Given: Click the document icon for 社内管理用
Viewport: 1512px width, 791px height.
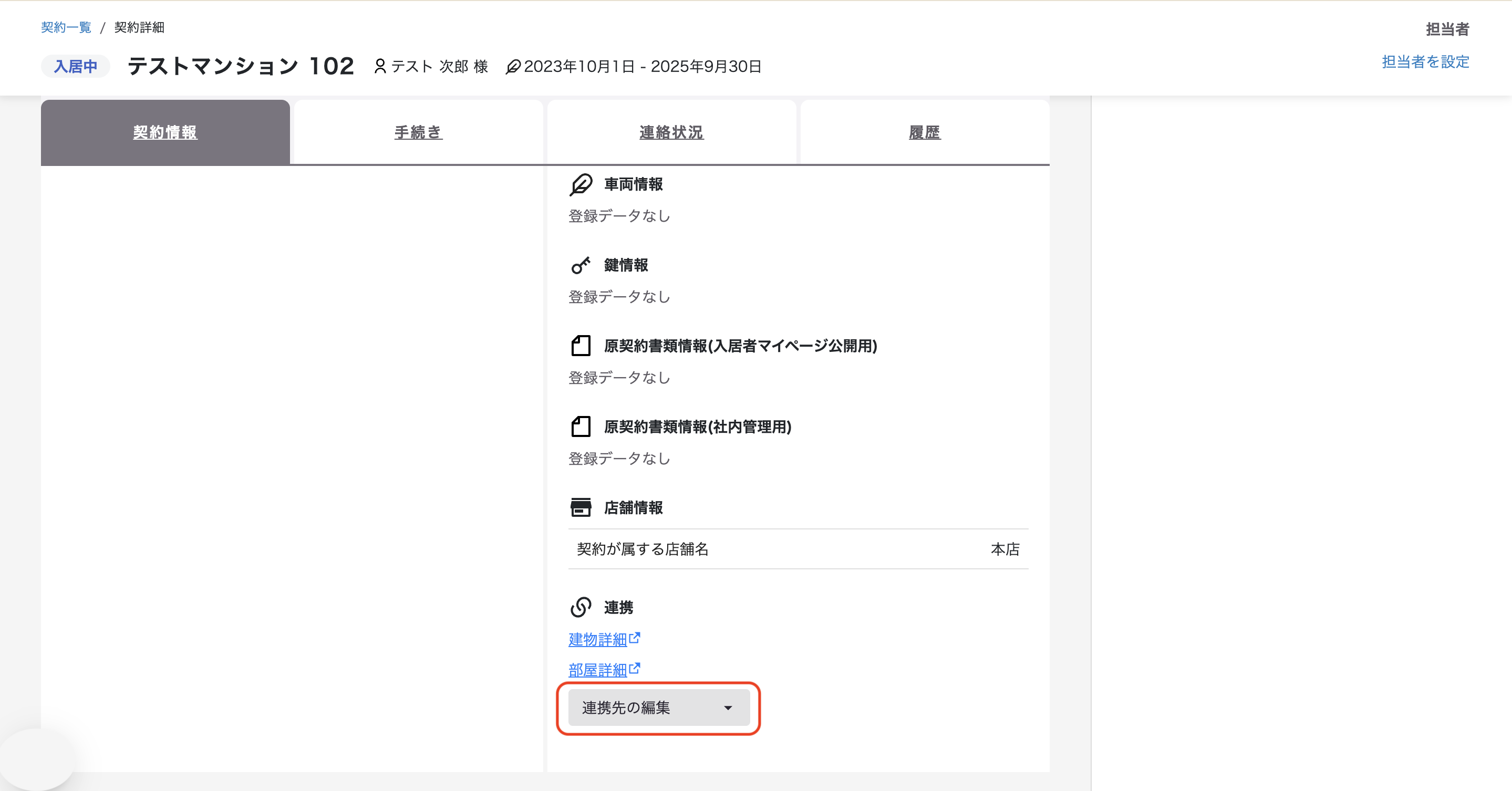Looking at the screenshot, I should (x=581, y=426).
